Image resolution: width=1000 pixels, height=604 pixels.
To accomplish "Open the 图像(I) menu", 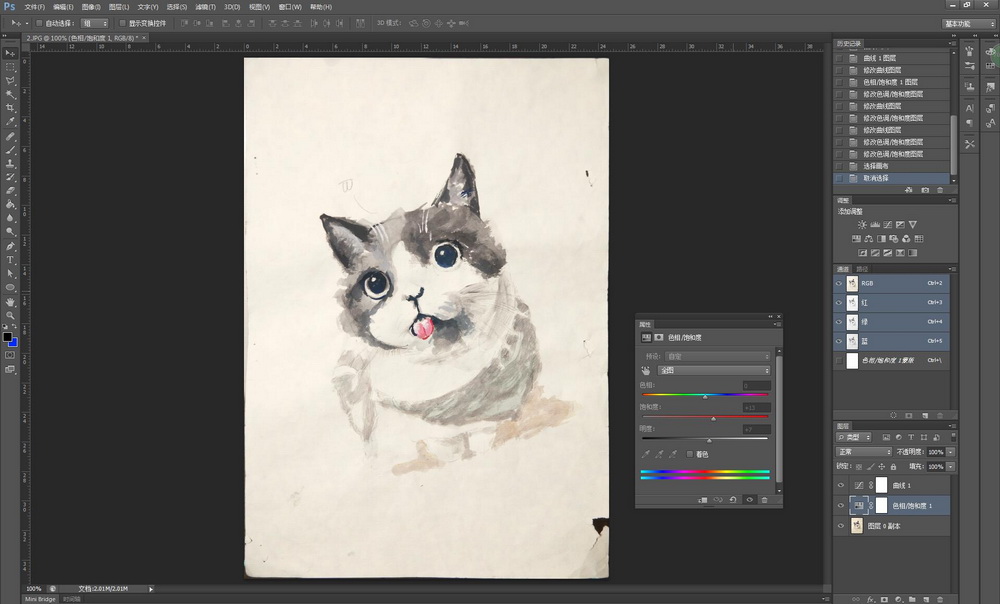I will [x=91, y=7].
